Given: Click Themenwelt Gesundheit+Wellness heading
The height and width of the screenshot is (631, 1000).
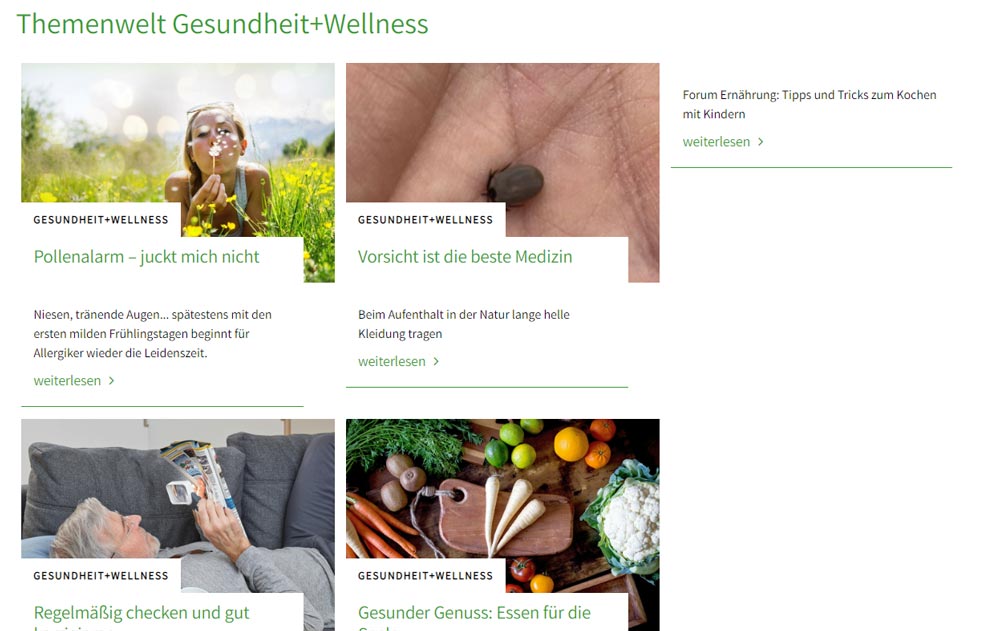Looking at the screenshot, I should click(x=222, y=24).
